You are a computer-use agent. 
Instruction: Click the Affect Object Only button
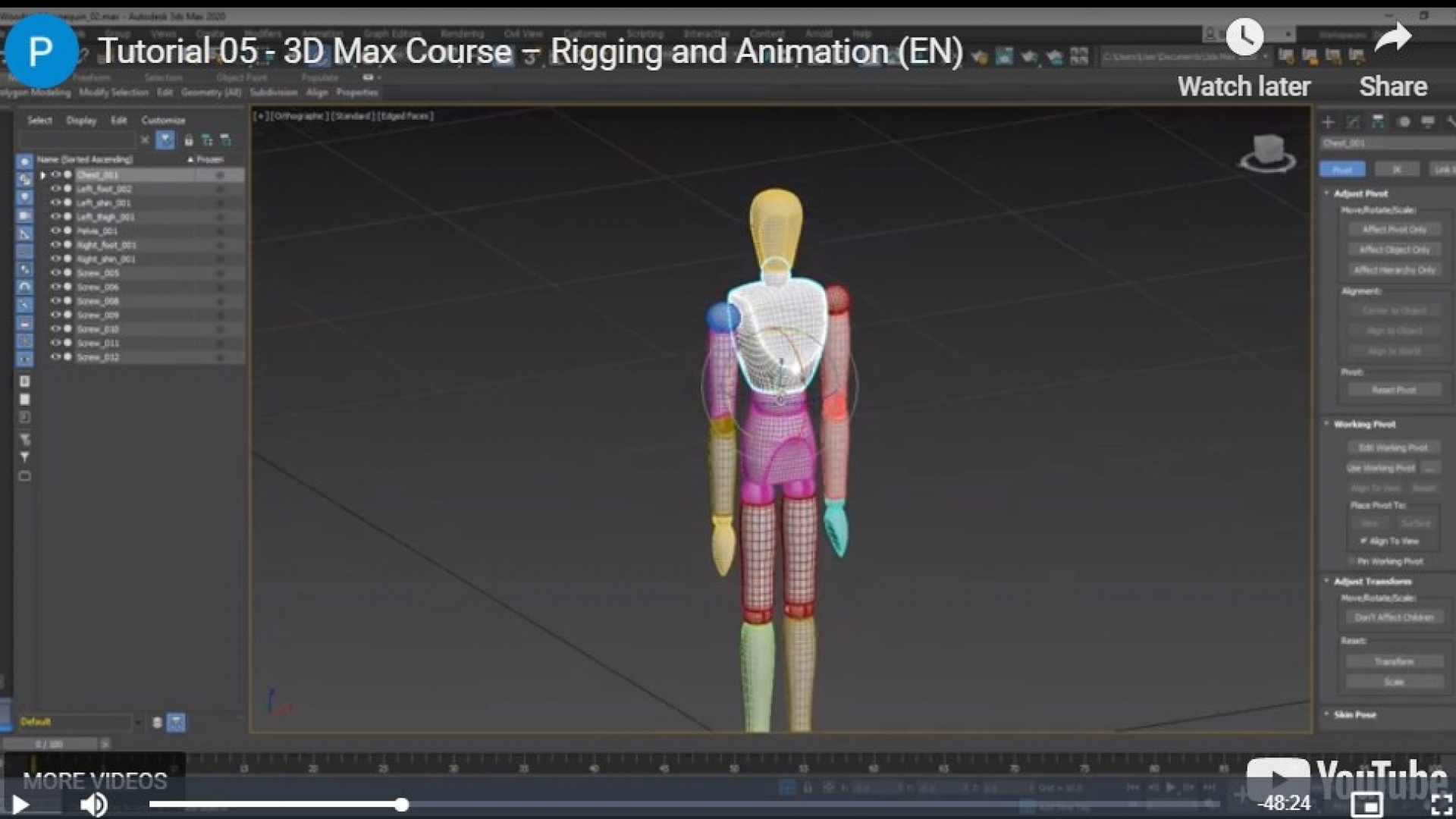coord(1394,249)
